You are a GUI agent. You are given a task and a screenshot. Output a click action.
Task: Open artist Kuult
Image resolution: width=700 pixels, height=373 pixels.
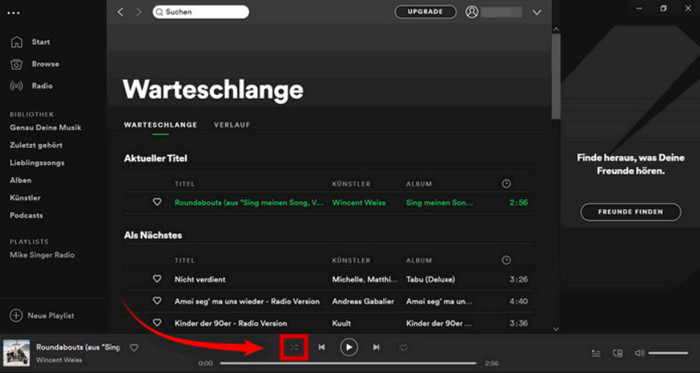click(x=341, y=323)
